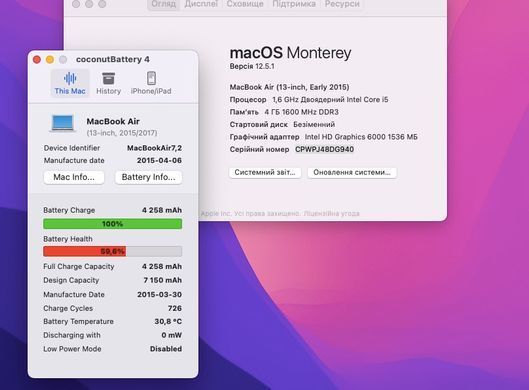529x390 pixels.
Task: Click the MacBook Air laptop icon
Action: tap(62, 123)
